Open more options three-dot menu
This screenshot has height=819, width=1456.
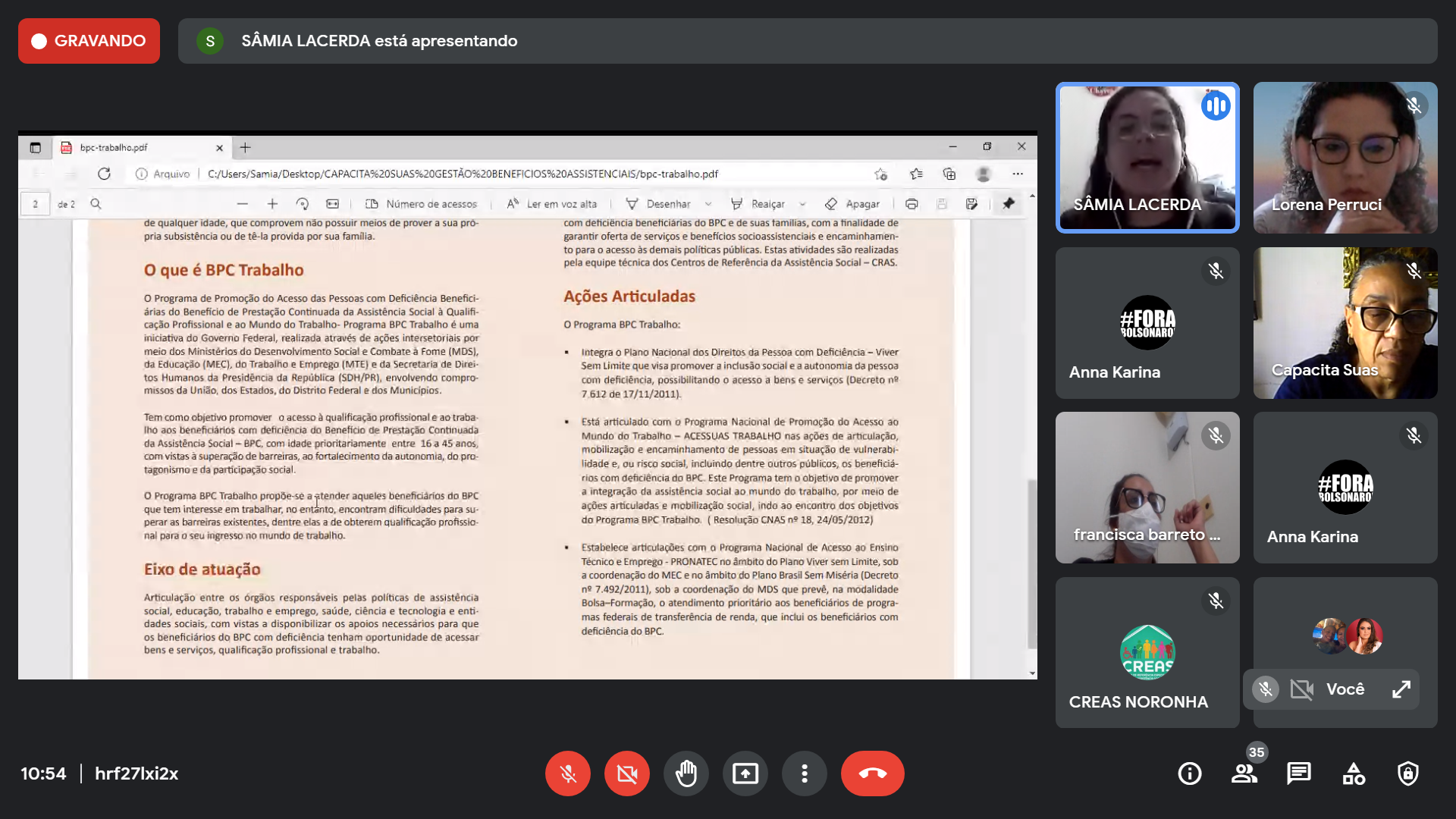(x=805, y=773)
